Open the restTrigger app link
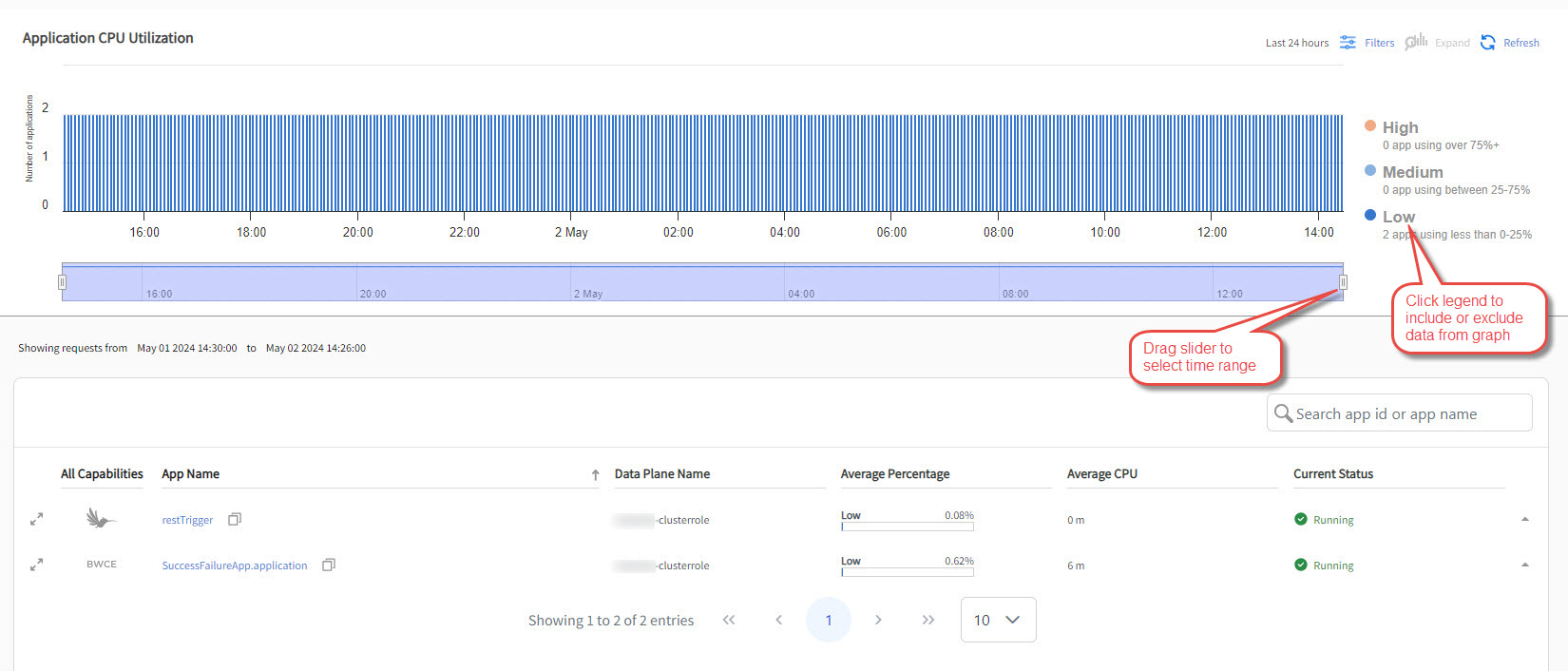 pos(187,520)
